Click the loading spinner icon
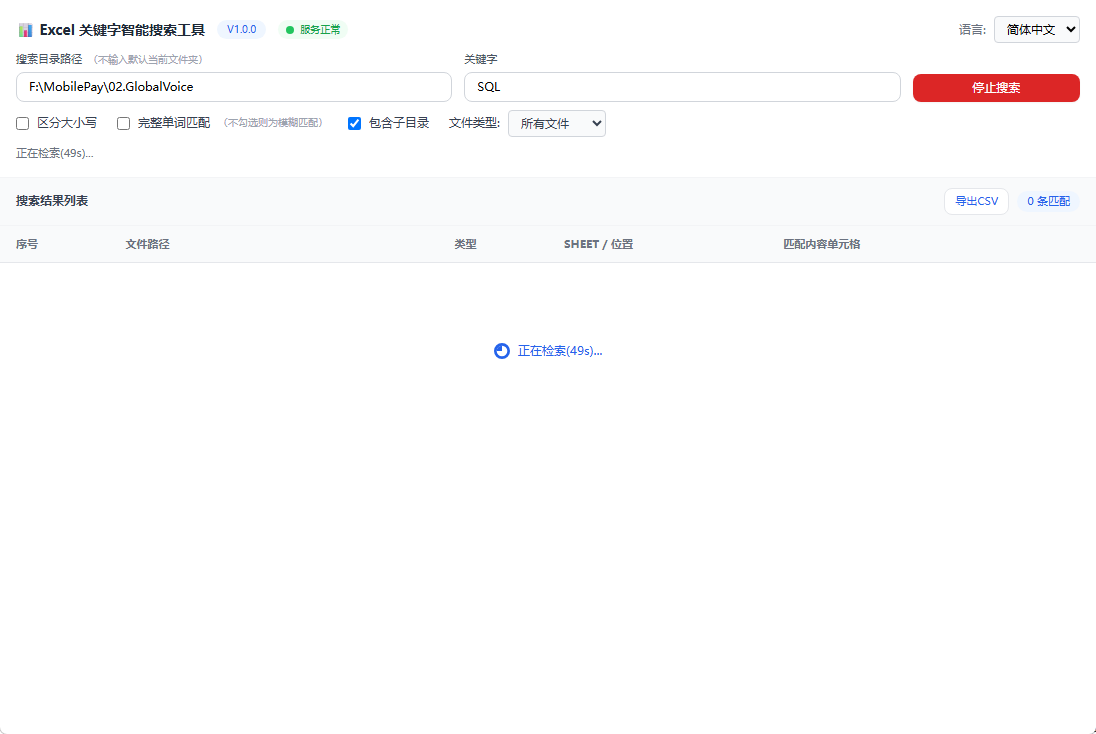The image size is (1096, 734). coord(502,351)
